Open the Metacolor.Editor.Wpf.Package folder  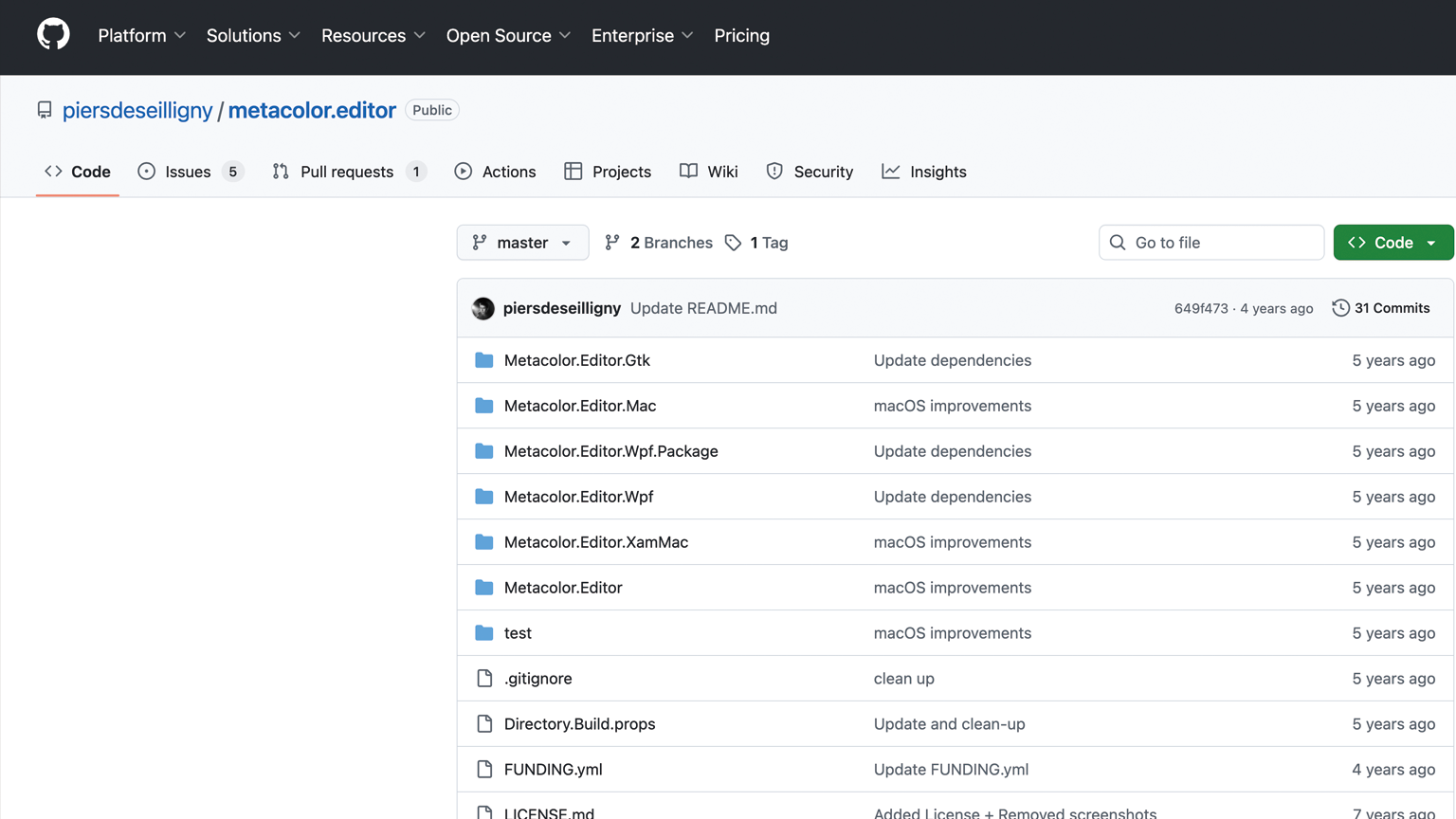pos(610,451)
